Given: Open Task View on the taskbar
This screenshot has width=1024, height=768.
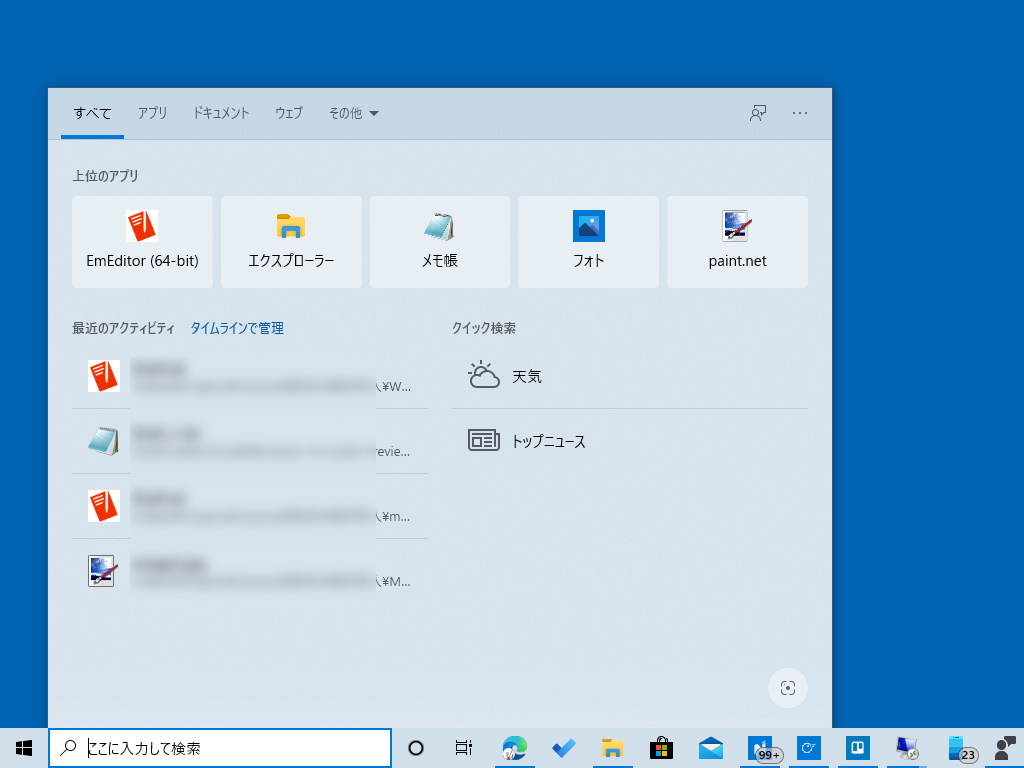Looking at the screenshot, I should click(x=463, y=747).
